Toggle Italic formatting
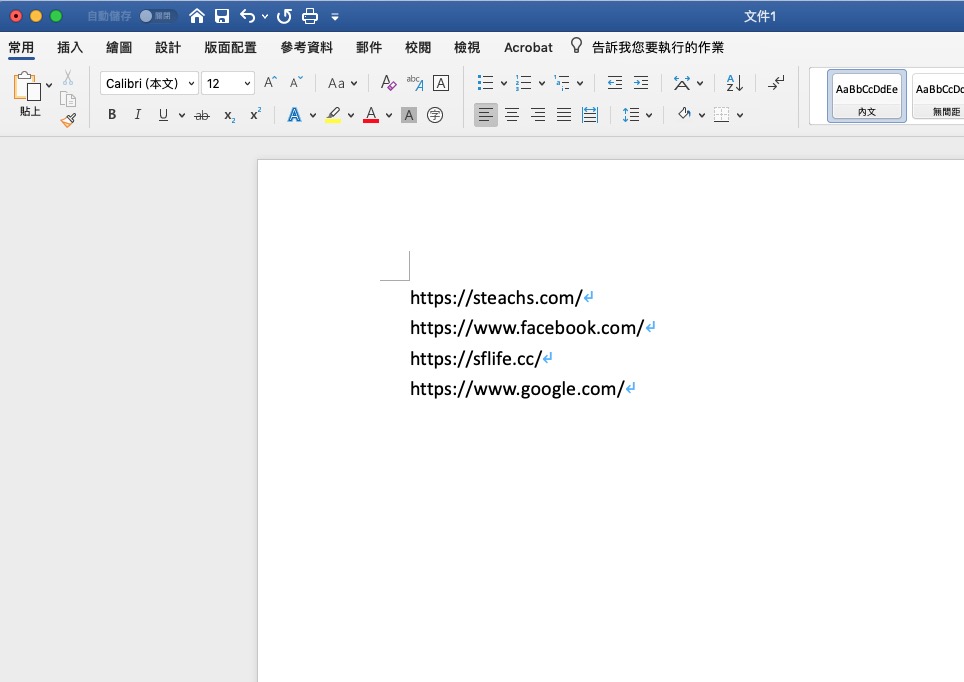This screenshot has height=682, width=964. pos(138,115)
